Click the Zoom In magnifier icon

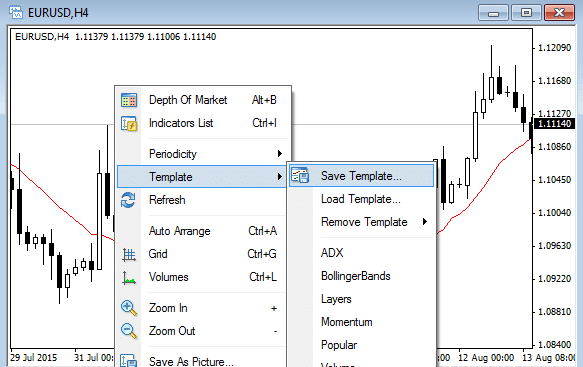coord(129,308)
